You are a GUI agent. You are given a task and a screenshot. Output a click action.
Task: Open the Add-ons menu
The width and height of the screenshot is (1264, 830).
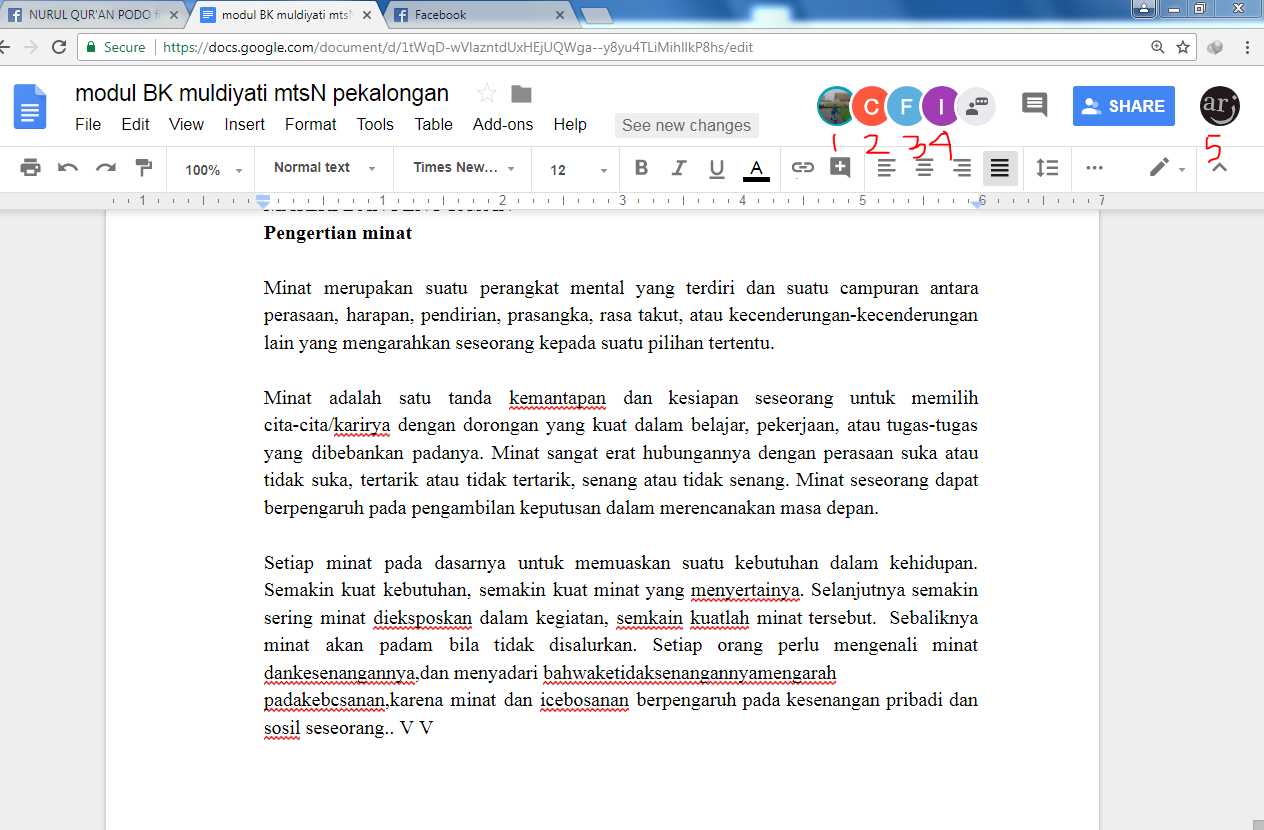pos(503,125)
